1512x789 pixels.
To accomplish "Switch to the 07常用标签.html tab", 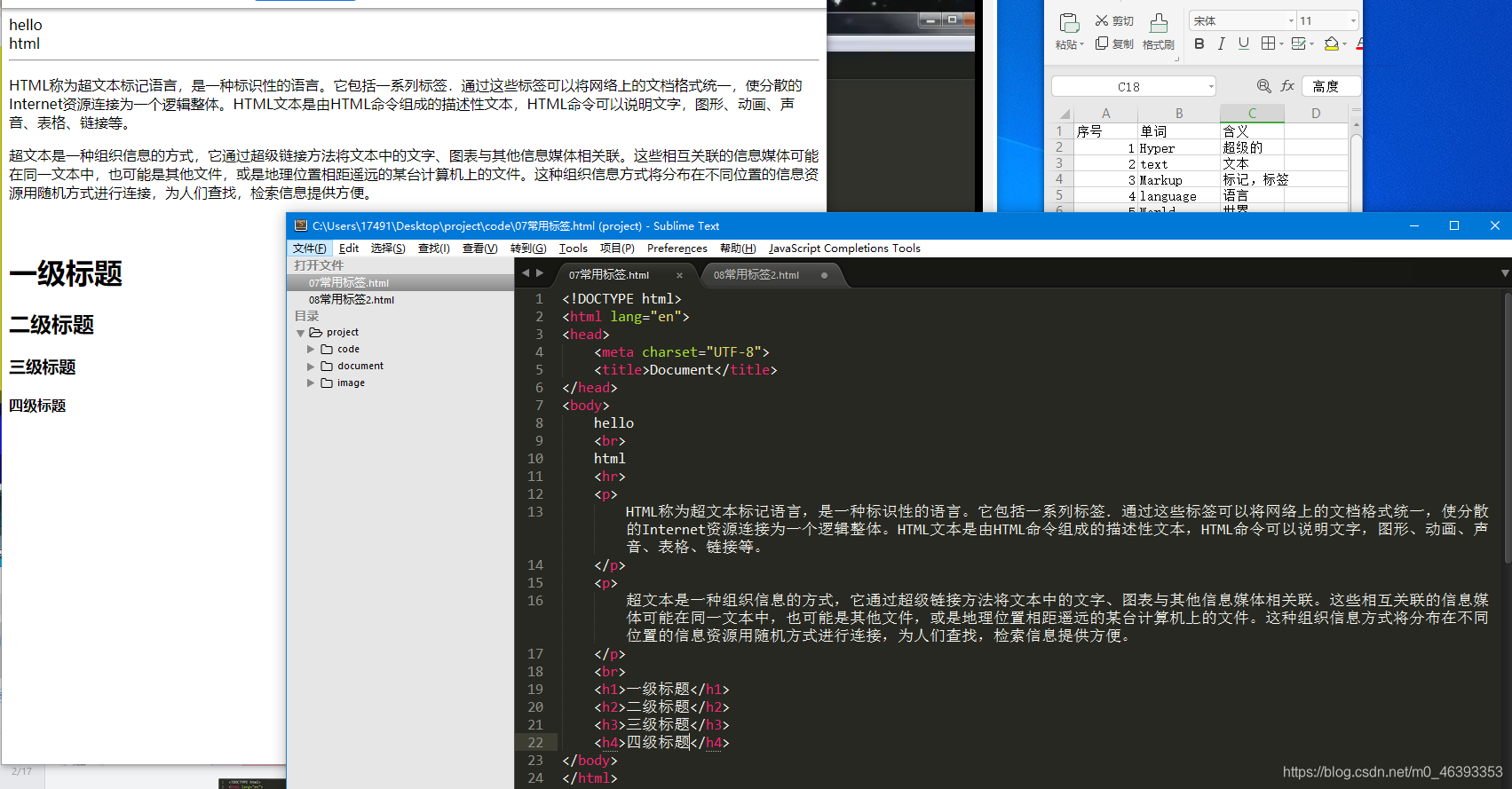I will pyautogui.click(x=609, y=275).
